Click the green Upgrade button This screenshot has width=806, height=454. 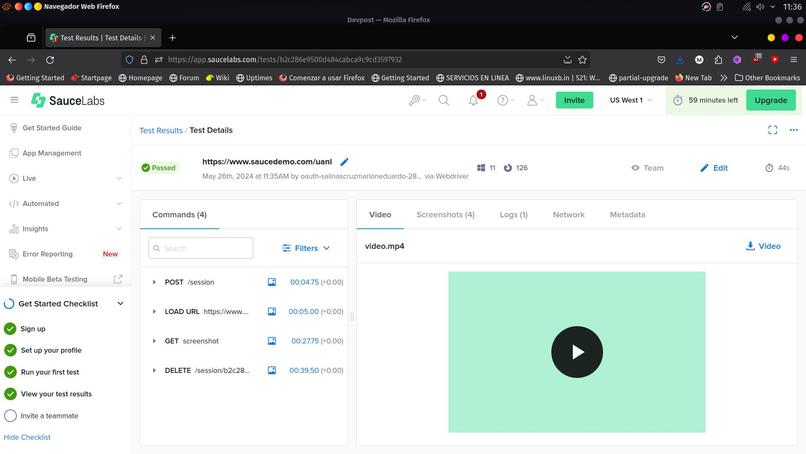(x=771, y=100)
